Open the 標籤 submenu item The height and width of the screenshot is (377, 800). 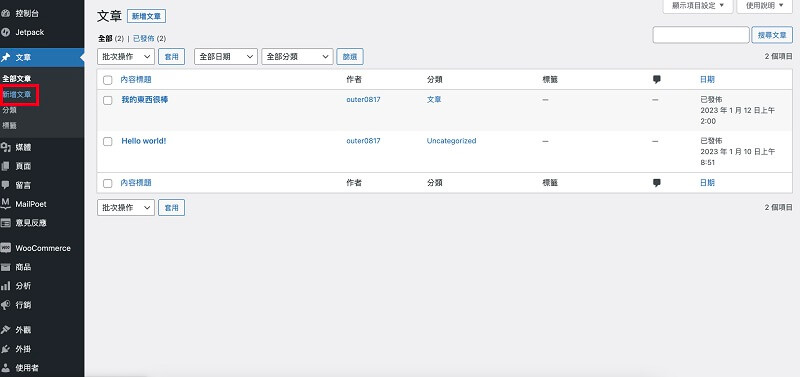9,125
